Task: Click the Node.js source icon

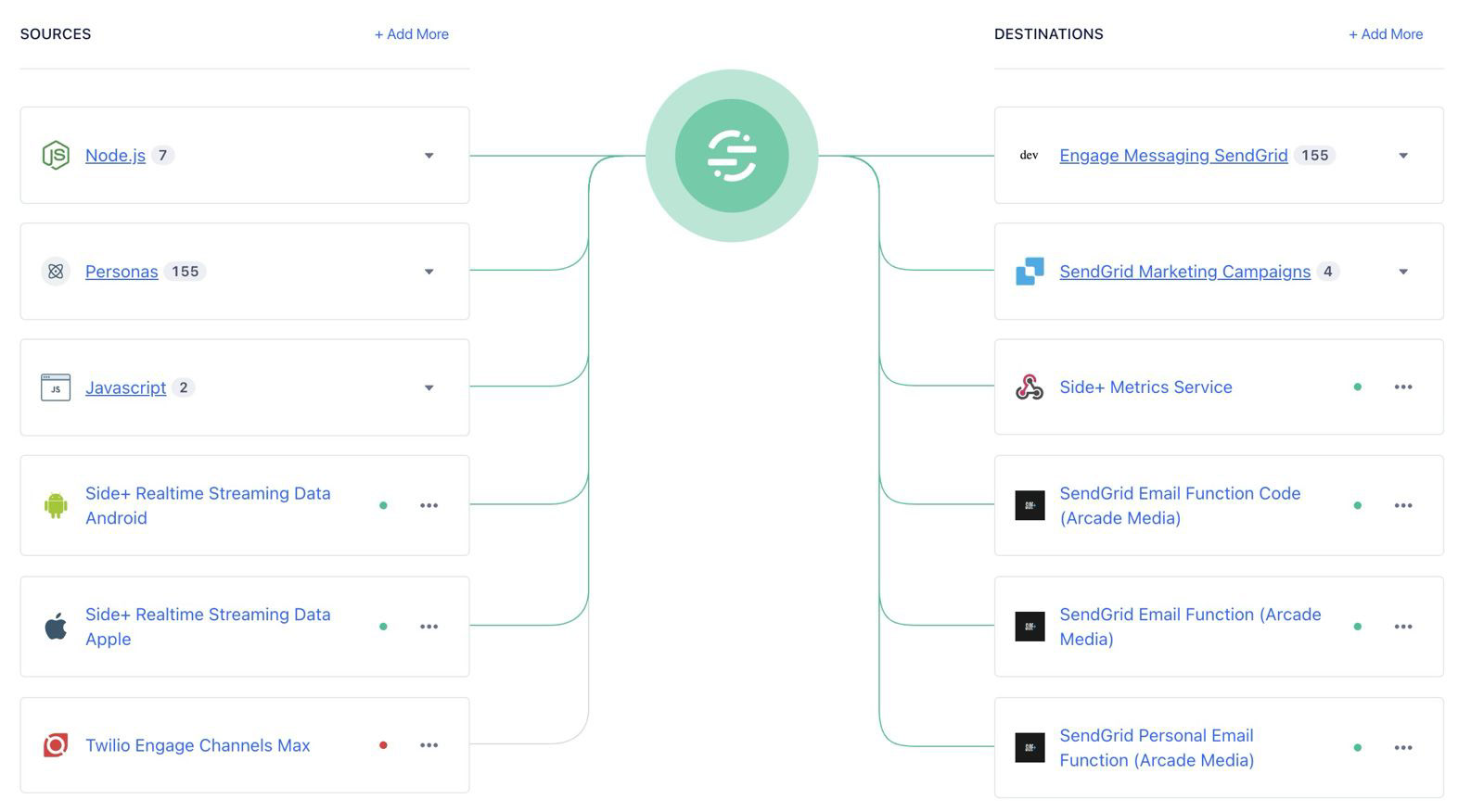Action: tap(56, 155)
